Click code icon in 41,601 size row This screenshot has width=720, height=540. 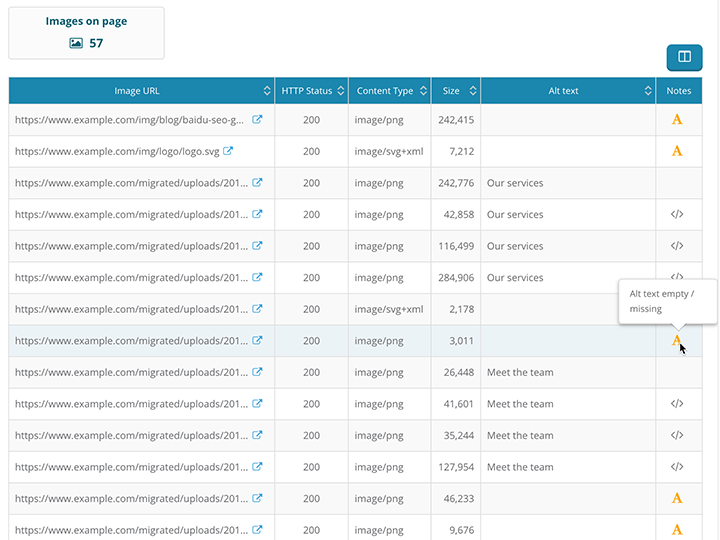[x=677, y=404]
